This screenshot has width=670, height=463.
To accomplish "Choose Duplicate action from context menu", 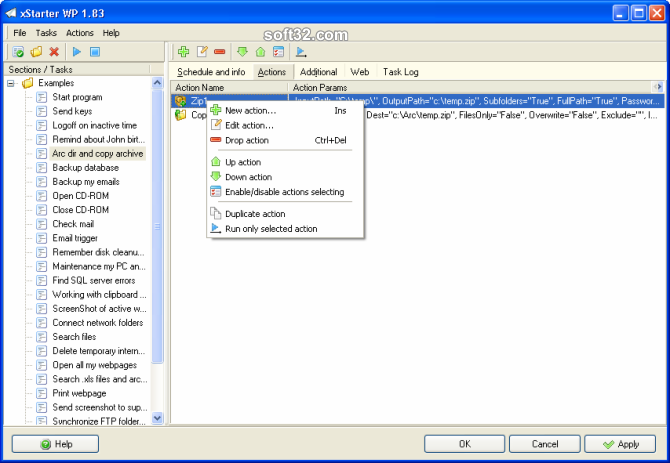I will [285, 214].
